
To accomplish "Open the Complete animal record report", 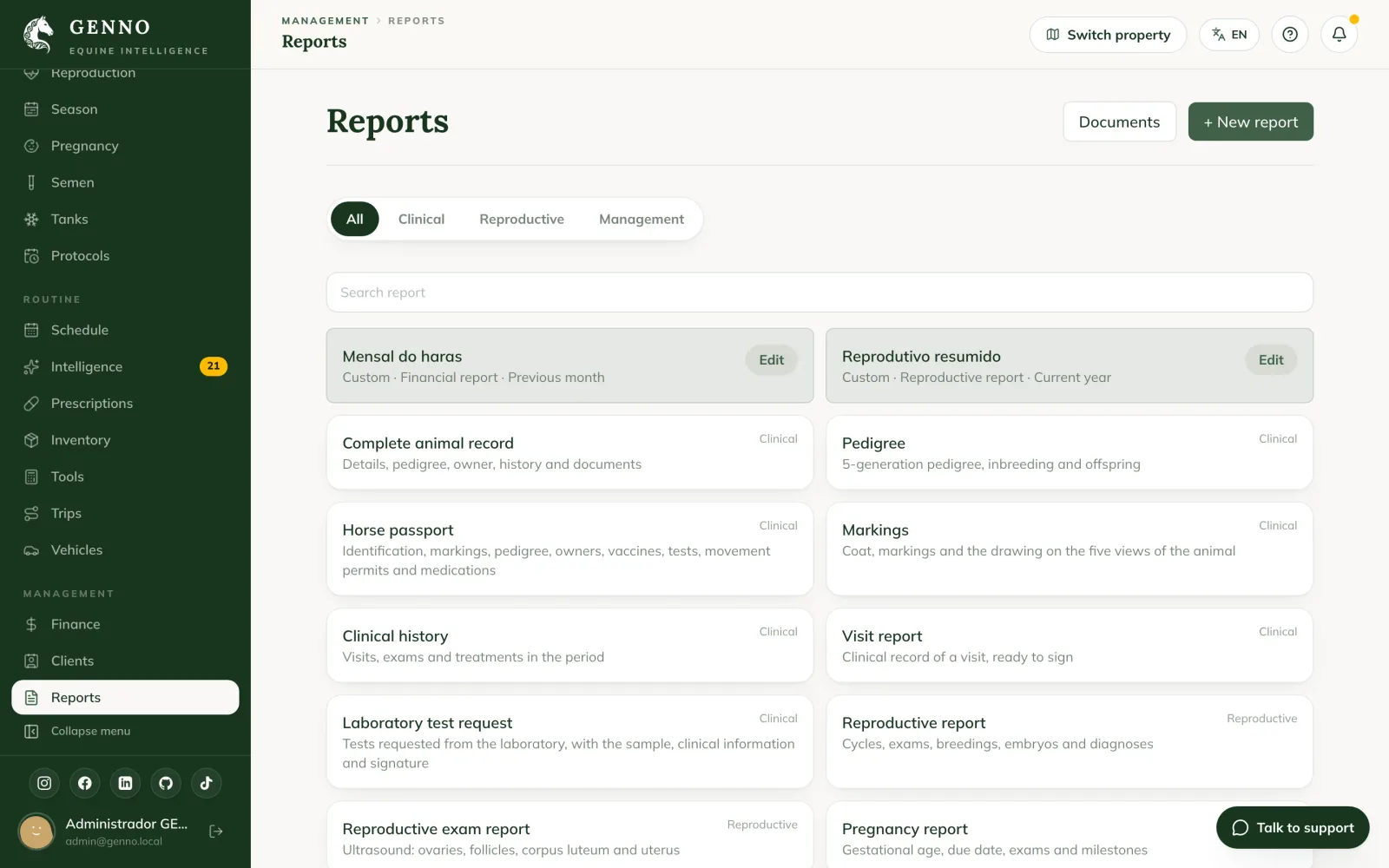I will (x=569, y=452).
